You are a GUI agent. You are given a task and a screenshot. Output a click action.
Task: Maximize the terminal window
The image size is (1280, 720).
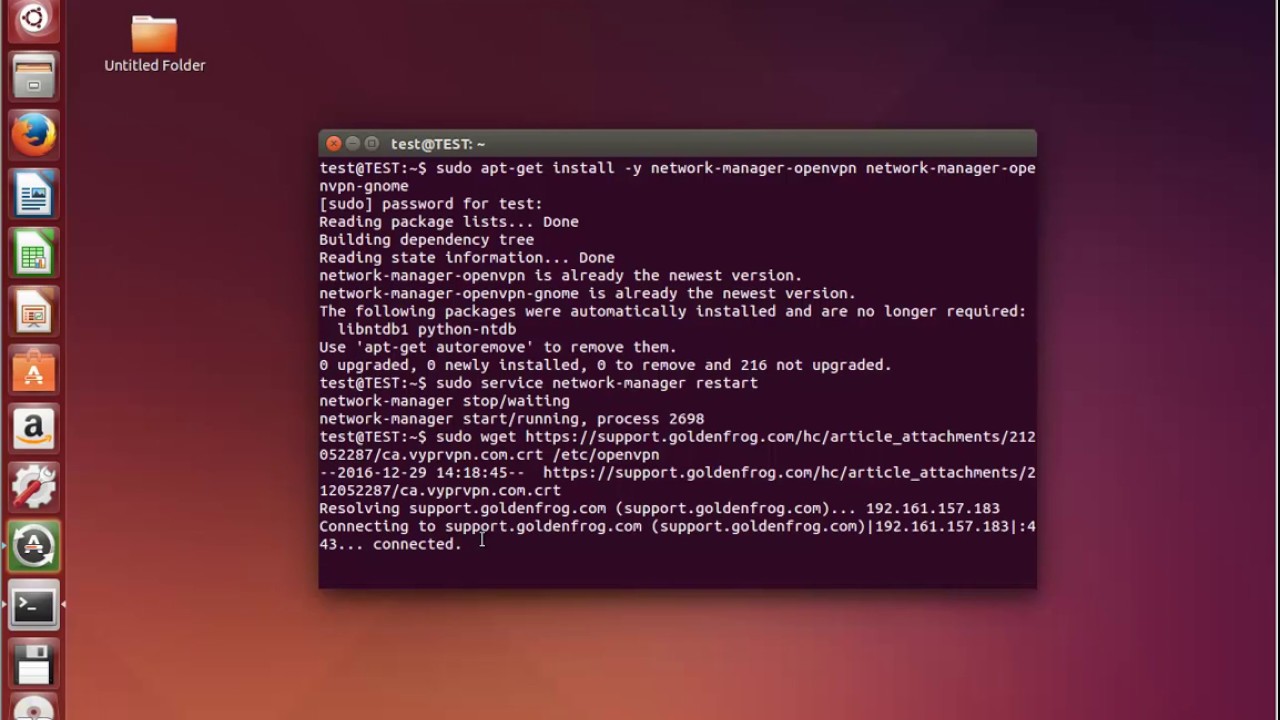pyautogui.click(x=372, y=144)
